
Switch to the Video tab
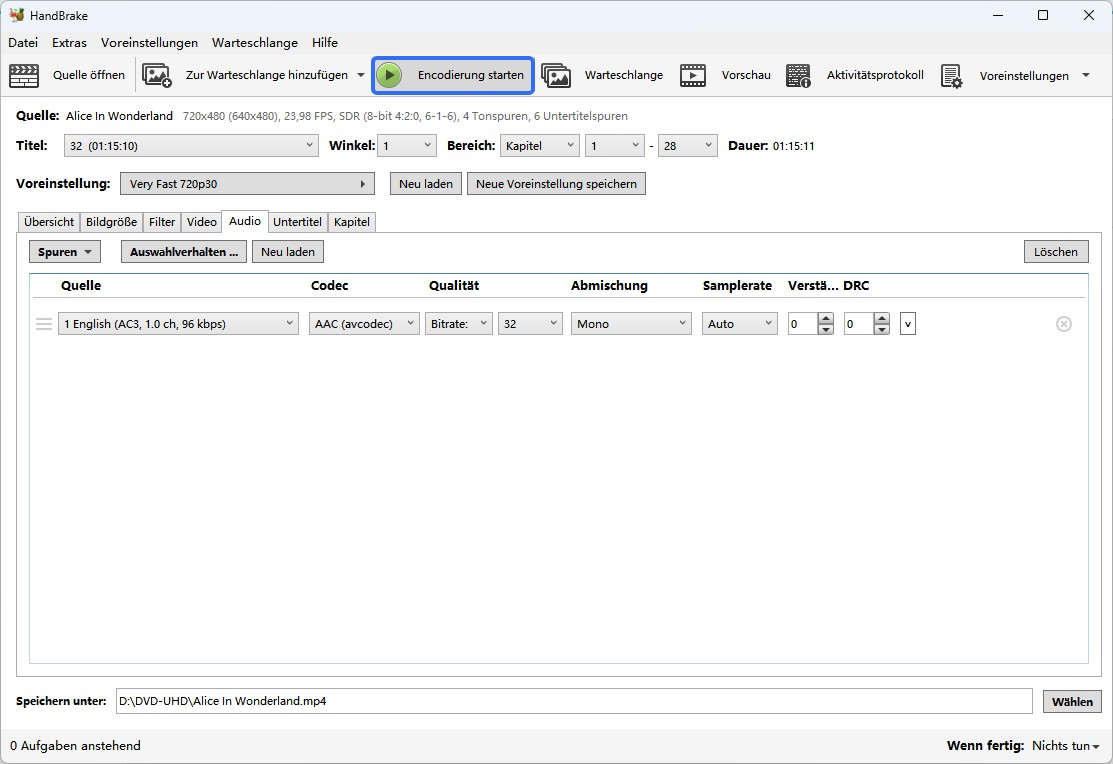click(202, 222)
